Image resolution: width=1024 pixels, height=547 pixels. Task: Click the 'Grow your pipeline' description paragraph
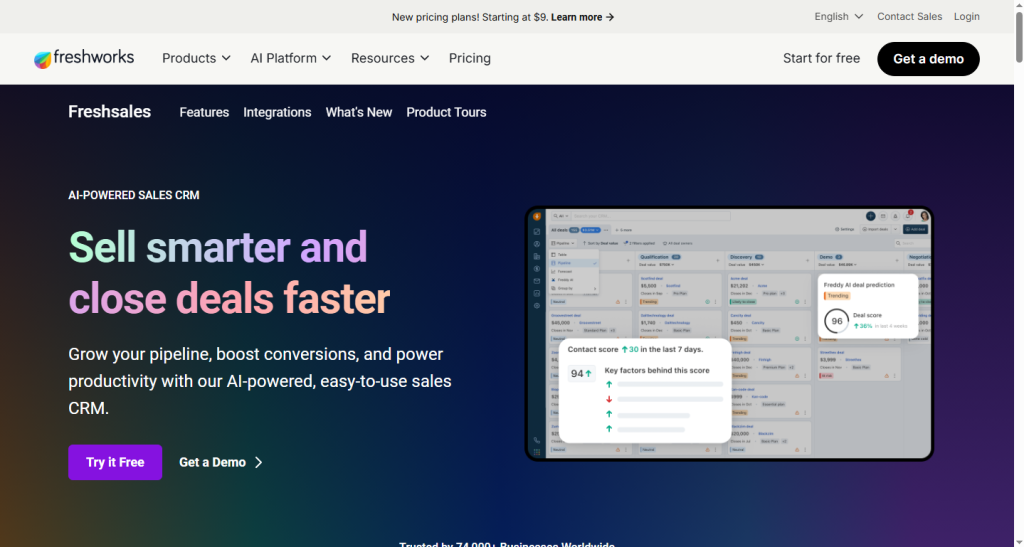point(260,381)
